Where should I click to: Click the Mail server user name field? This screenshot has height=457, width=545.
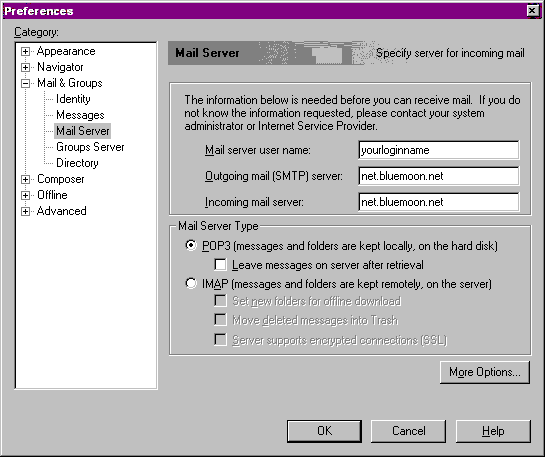click(439, 150)
